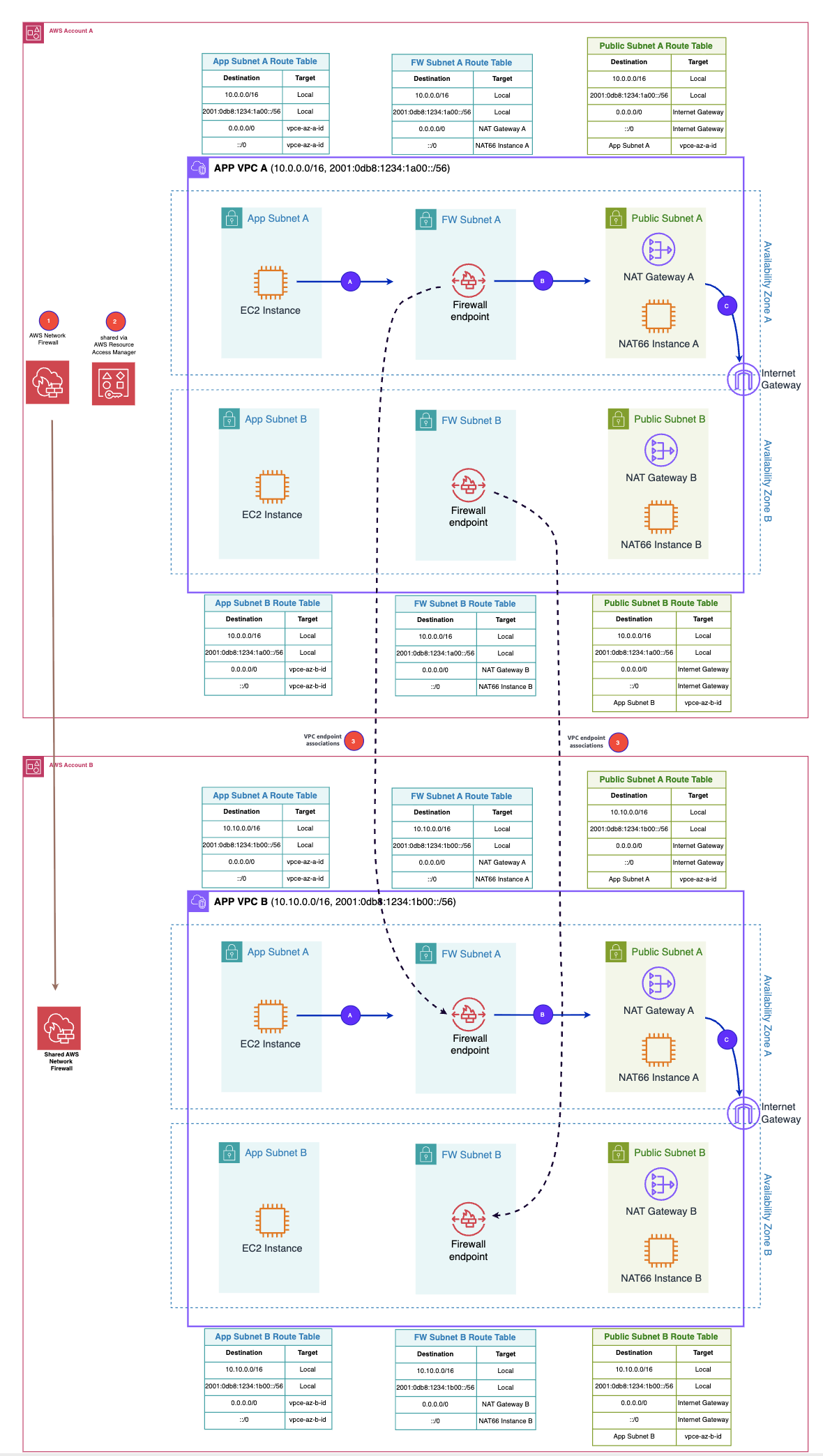The width and height of the screenshot is (823, 1456).
Task: Click FW Subnet B lock icon in APP VPC B
Action: 426,1155
